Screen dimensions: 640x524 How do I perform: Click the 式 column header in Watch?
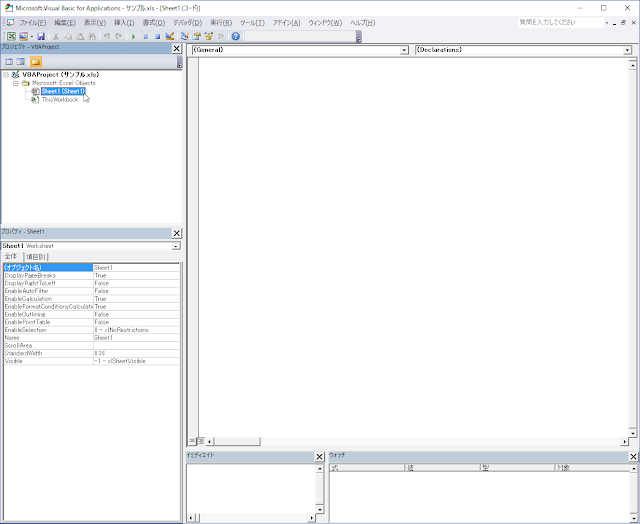pyautogui.click(x=367, y=468)
